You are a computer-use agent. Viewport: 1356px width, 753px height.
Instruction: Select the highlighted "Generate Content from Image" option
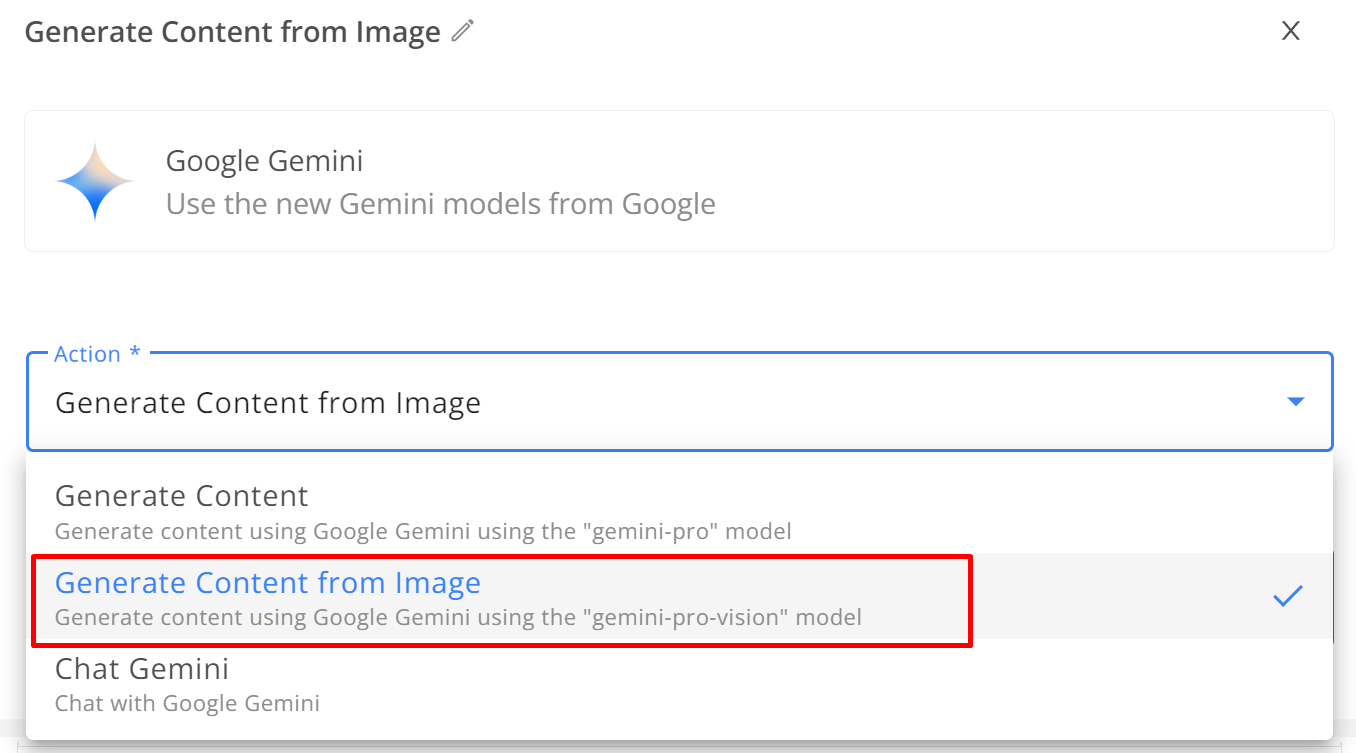click(x=679, y=597)
